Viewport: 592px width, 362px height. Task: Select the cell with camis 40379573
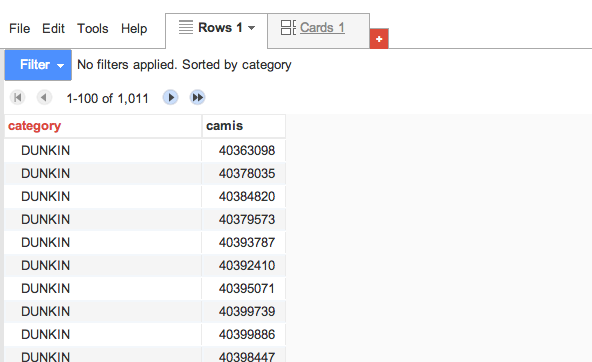pos(244,219)
